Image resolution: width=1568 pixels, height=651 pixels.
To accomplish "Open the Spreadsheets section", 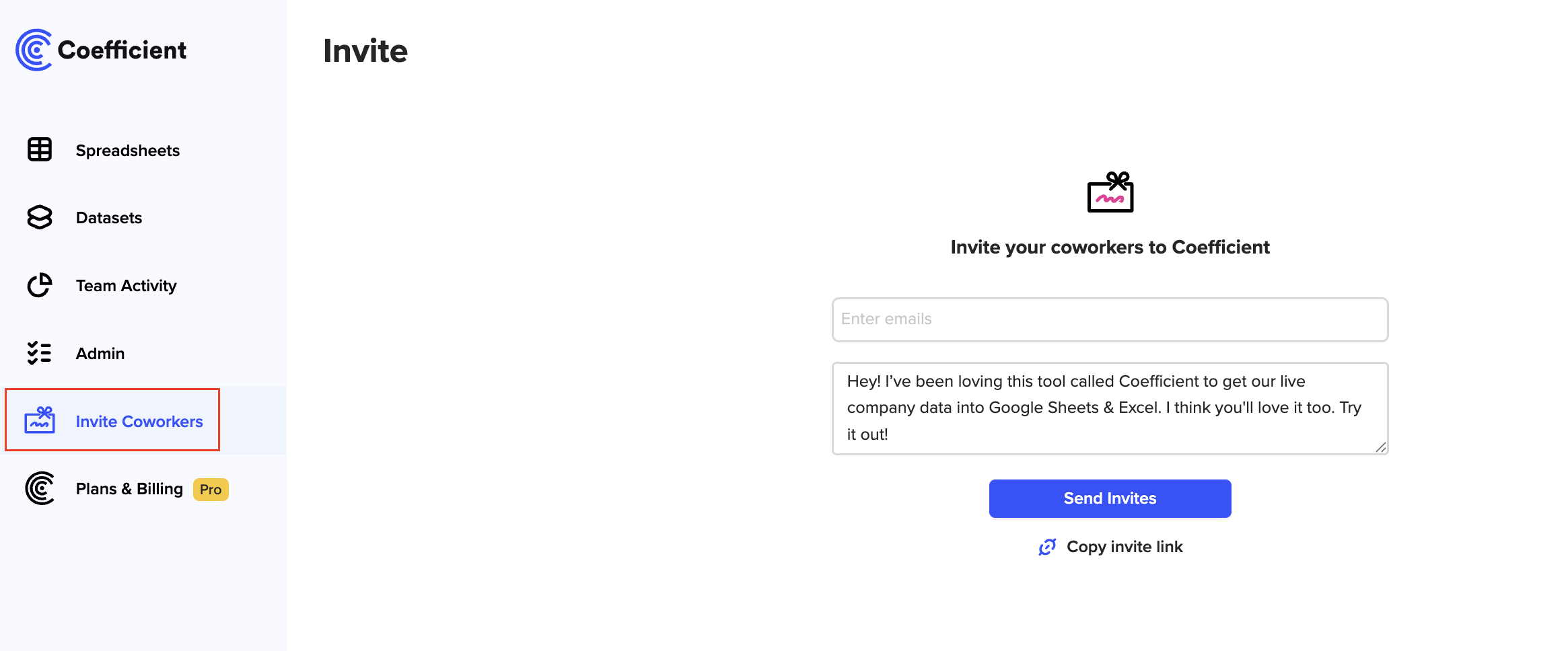I will [x=127, y=150].
